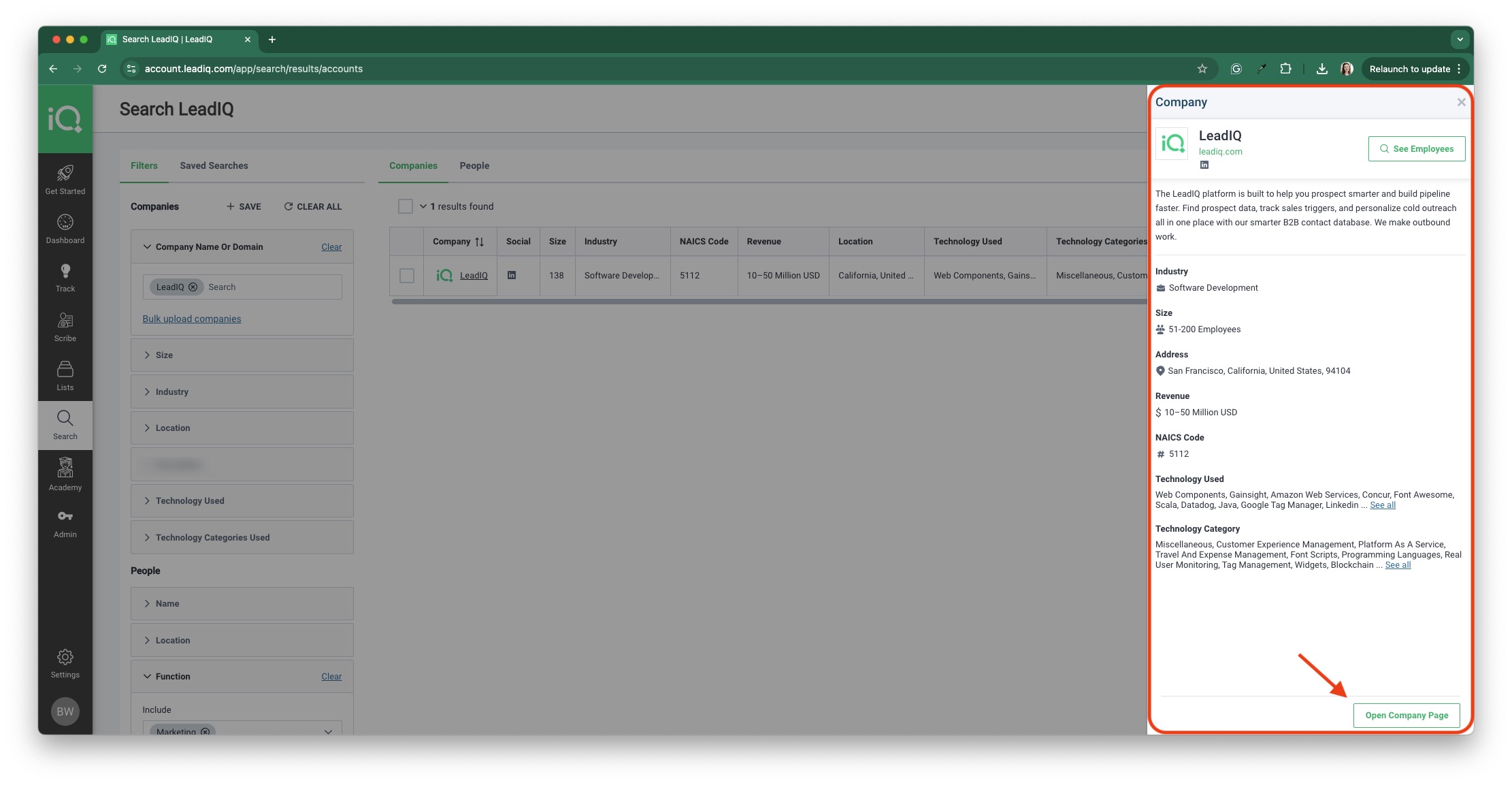This screenshot has width=1512, height=785.
Task: Click See Employees button
Action: (1417, 149)
